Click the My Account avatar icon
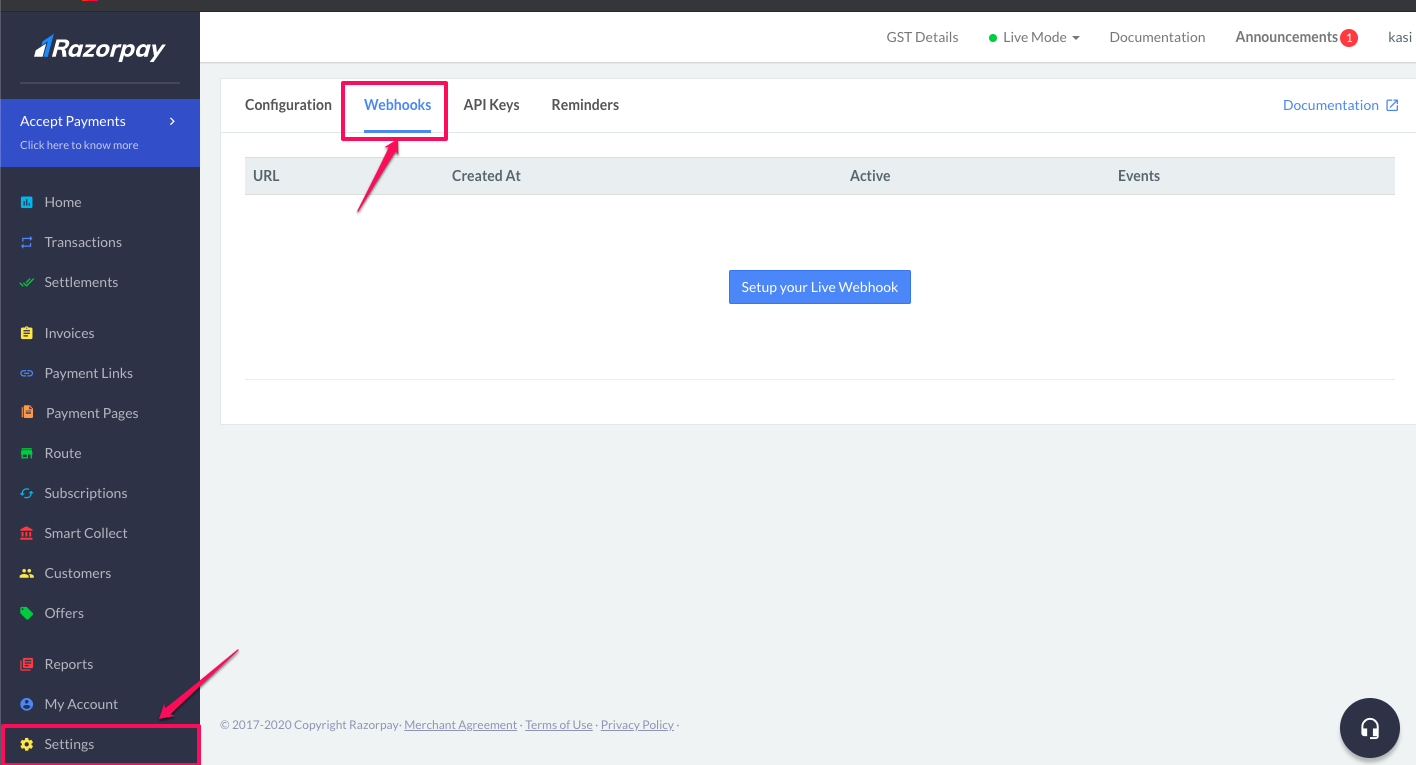Screen dimensions: 1416x765 (x=27, y=704)
